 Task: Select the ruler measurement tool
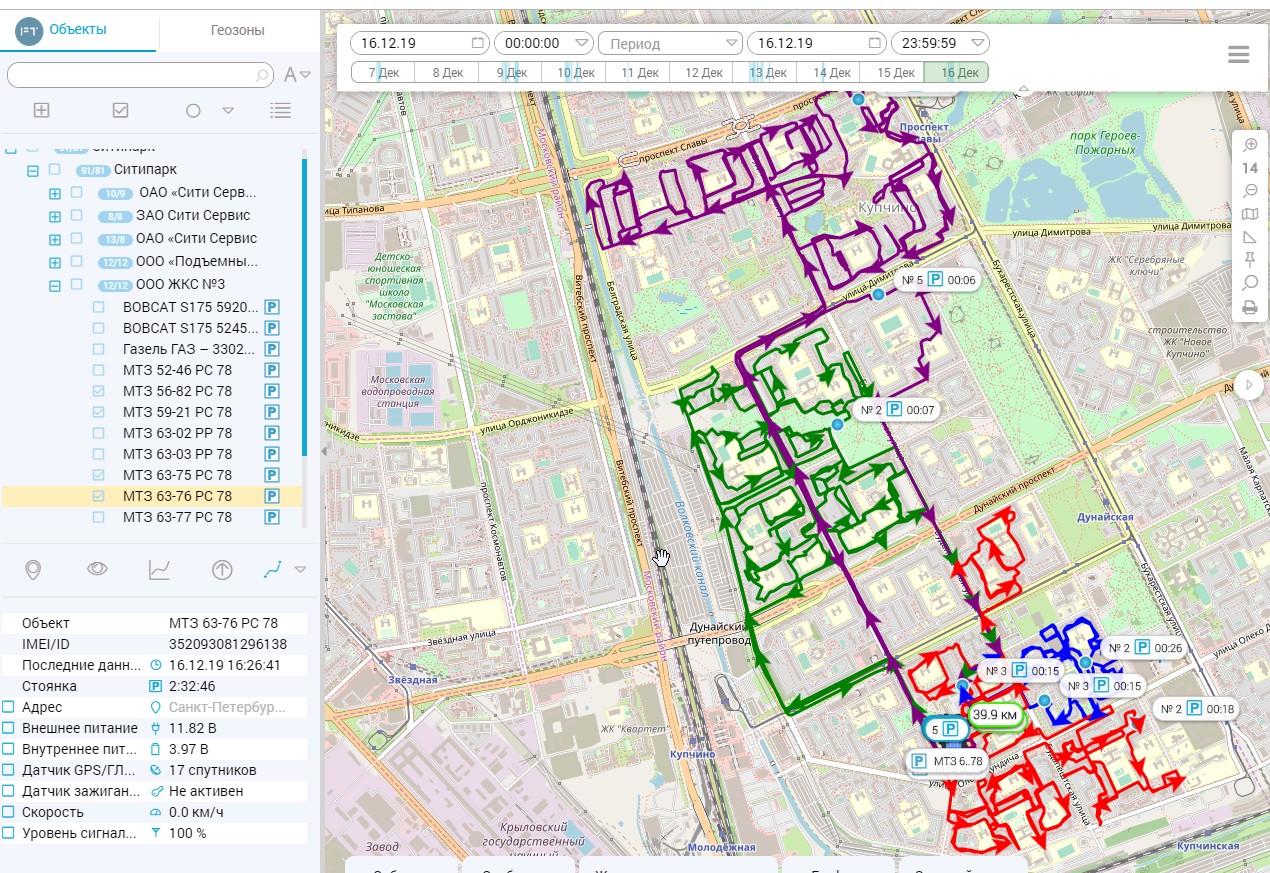(1249, 237)
